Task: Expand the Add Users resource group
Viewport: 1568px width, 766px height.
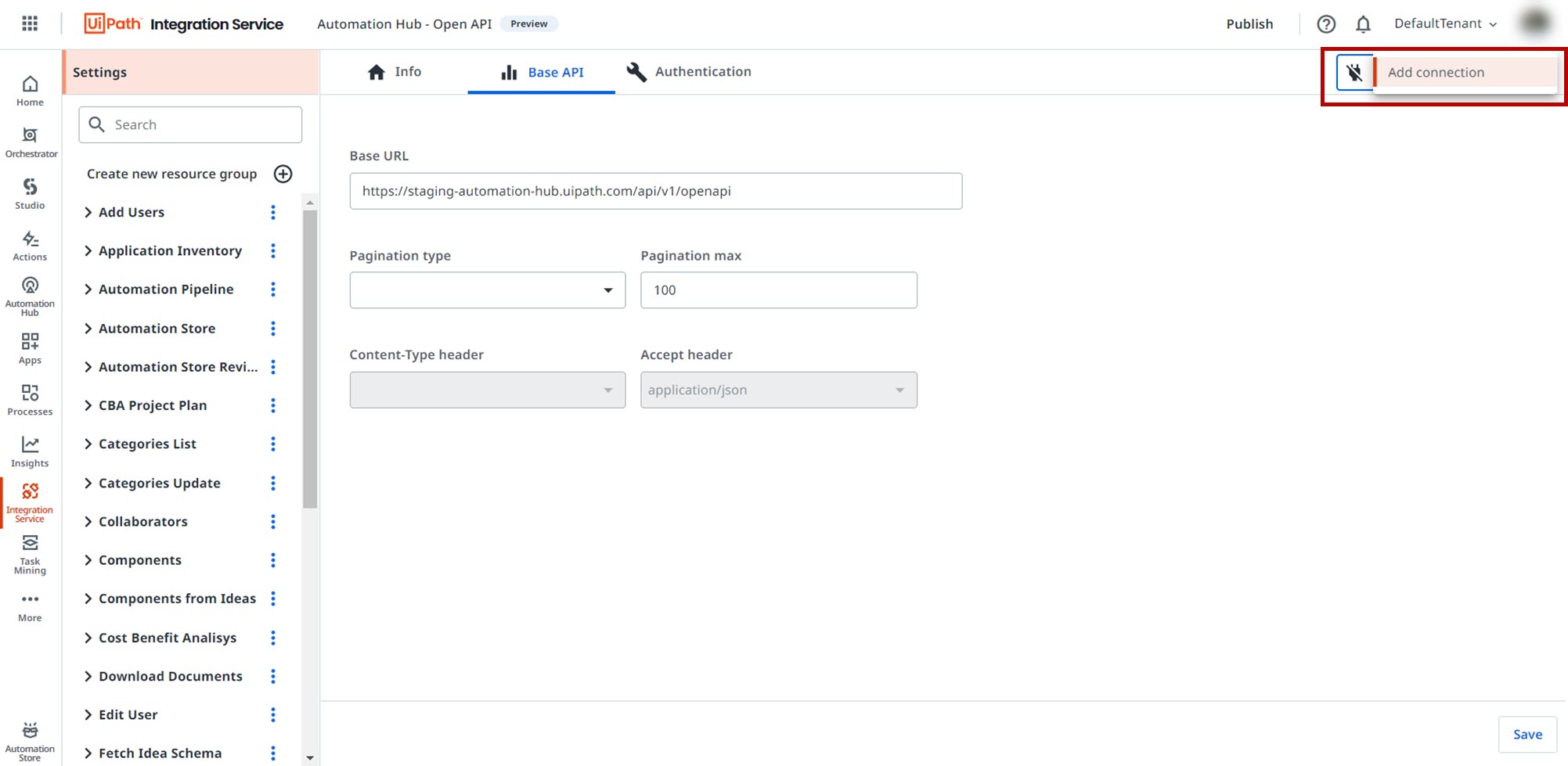Action: [88, 212]
